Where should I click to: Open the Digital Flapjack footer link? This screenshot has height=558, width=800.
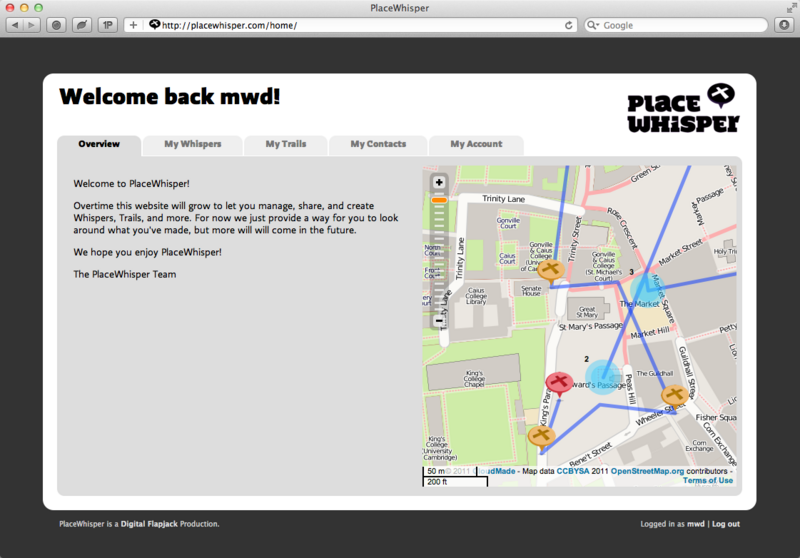pyautogui.click(x=149, y=524)
